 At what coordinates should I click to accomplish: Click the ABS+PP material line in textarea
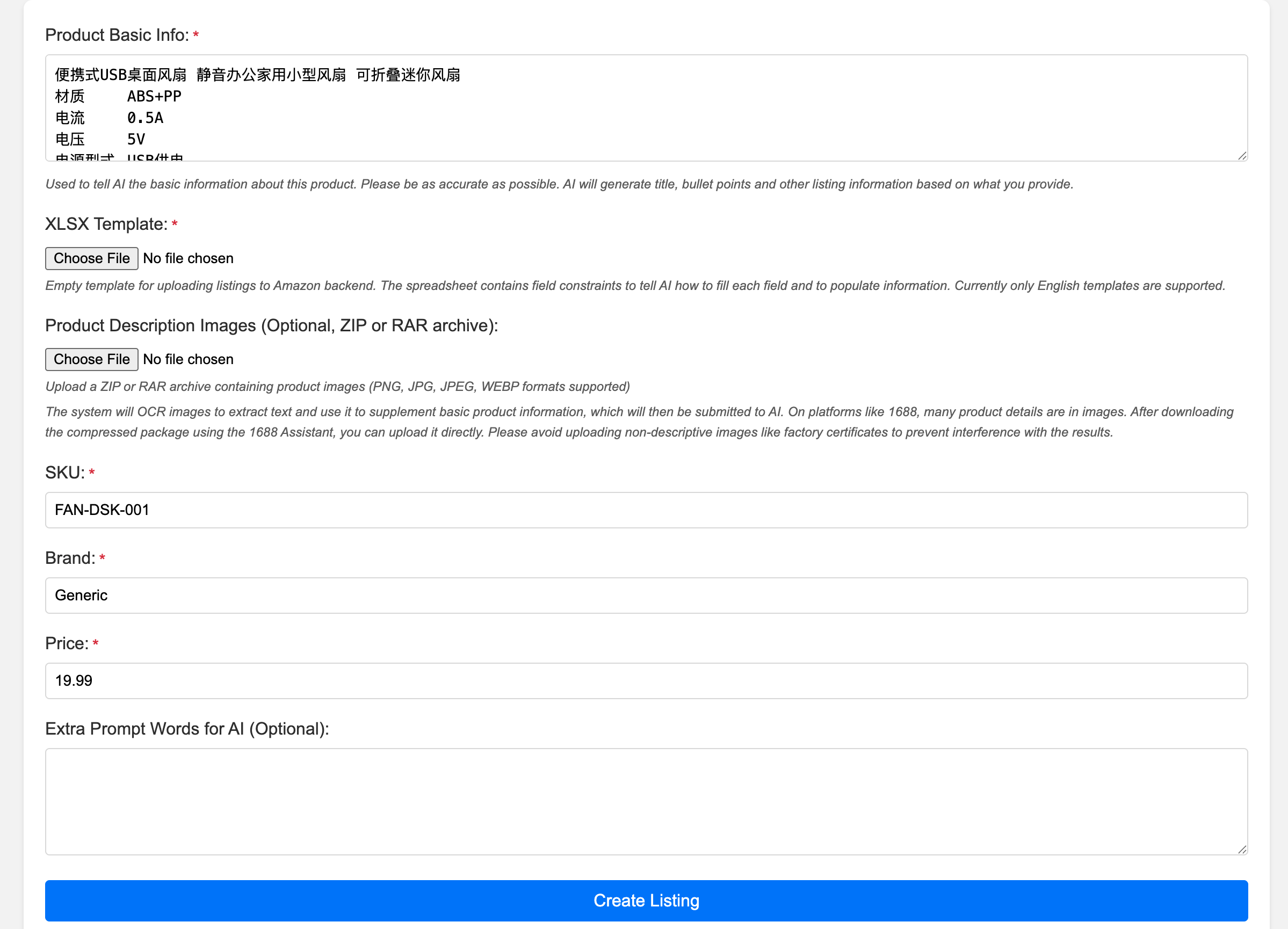point(154,97)
